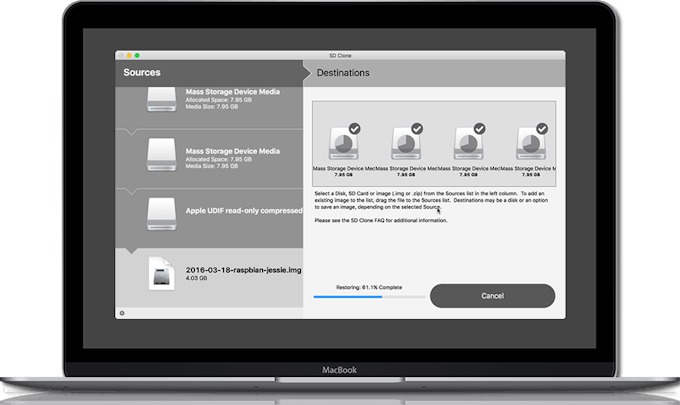
Task: Select the first destination disk icon from the left
Action: tap(343, 143)
